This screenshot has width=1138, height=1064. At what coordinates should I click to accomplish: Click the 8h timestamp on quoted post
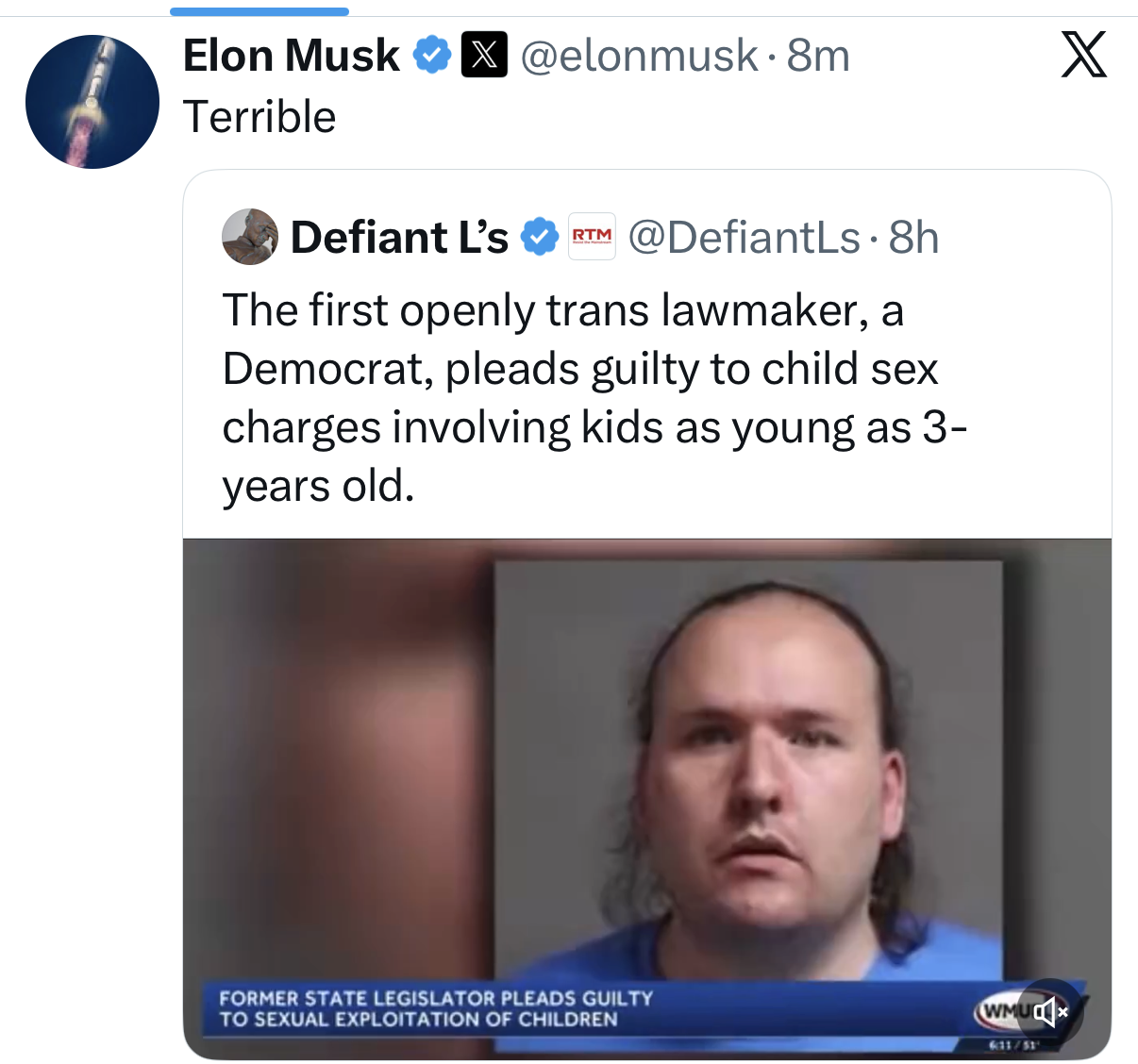click(914, 237)
